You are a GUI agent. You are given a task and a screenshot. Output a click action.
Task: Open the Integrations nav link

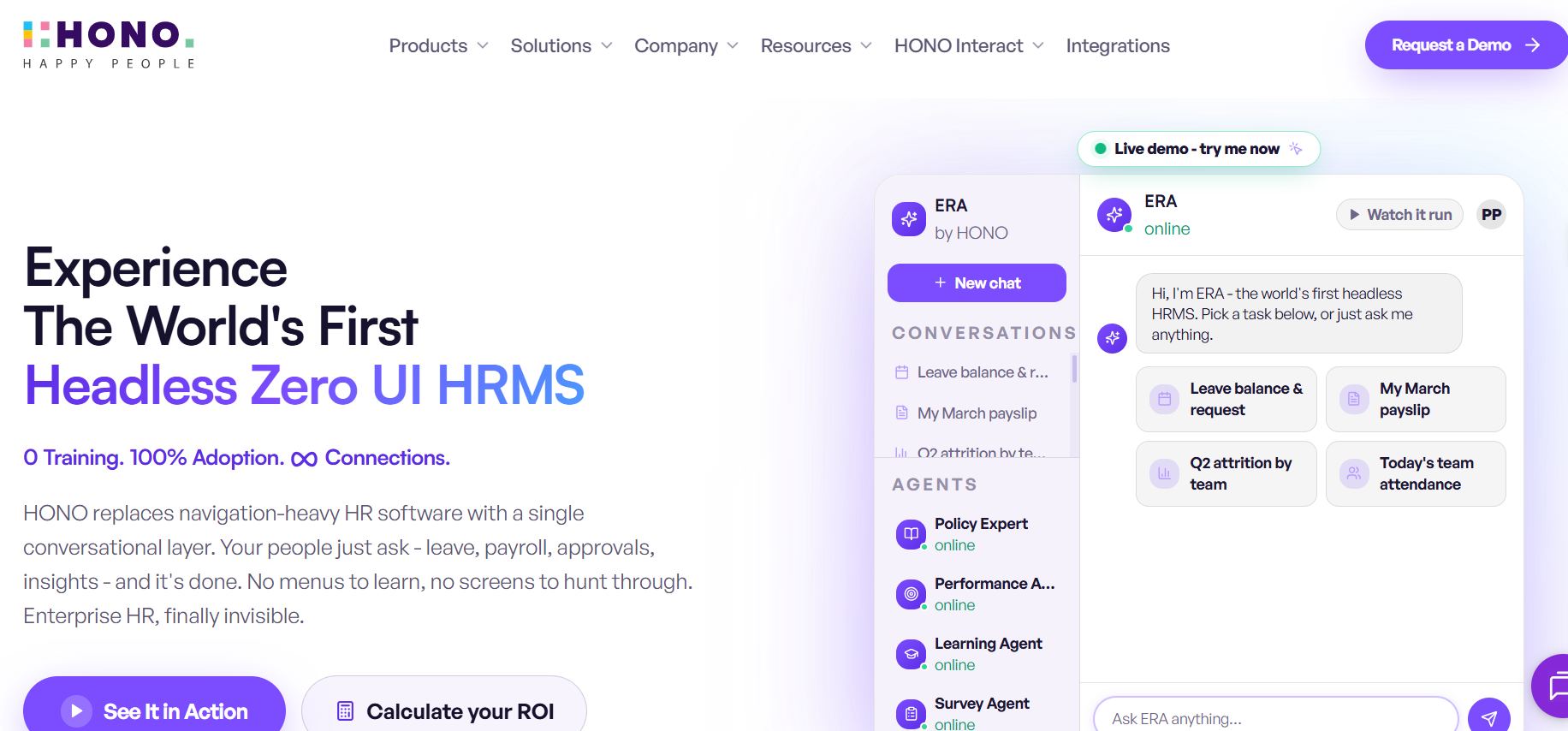1118,45
